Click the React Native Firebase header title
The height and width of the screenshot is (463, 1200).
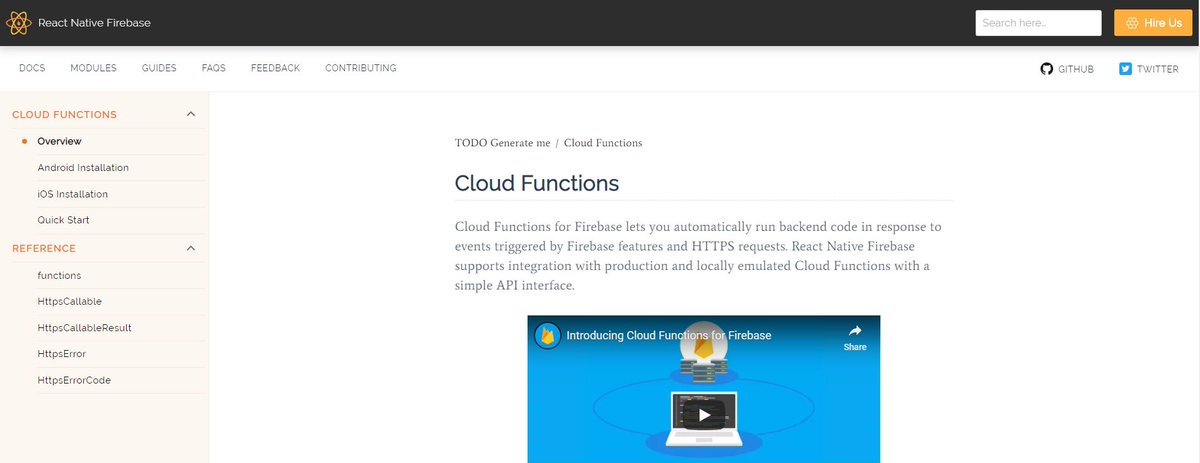pos(94,22)
